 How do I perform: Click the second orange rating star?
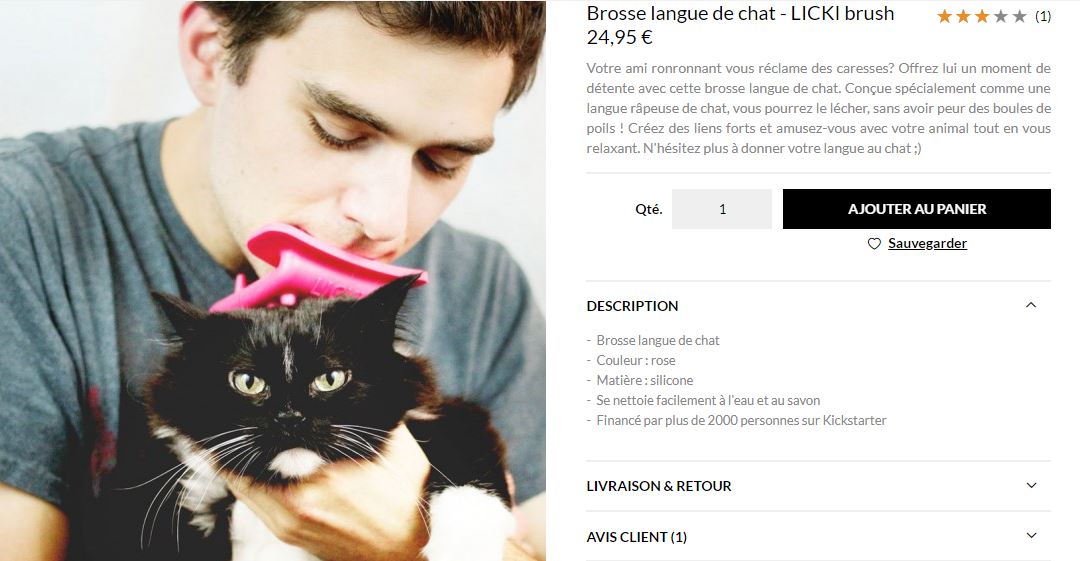click(963, 17)
